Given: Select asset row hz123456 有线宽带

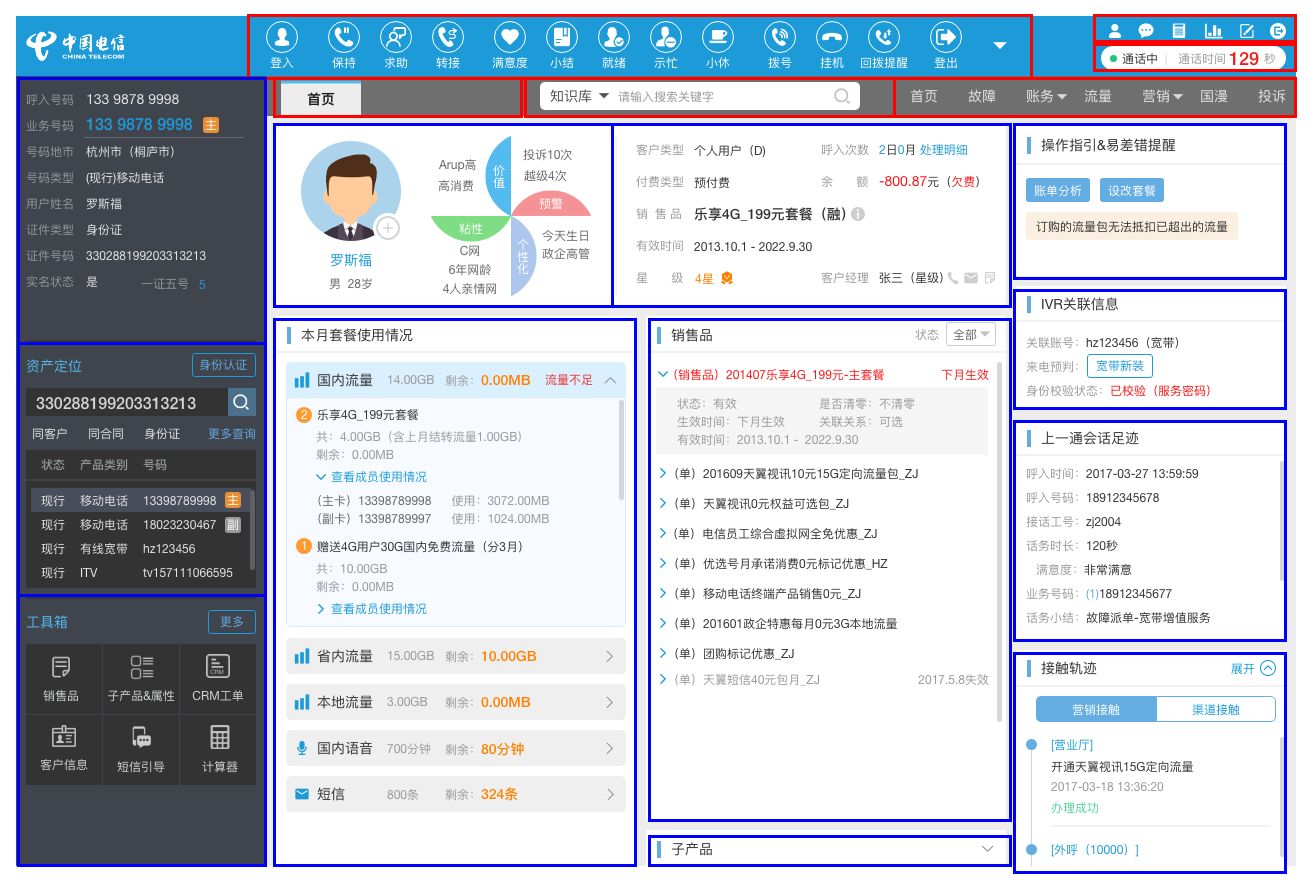Looking at the screenshot, I should point(141,549).
